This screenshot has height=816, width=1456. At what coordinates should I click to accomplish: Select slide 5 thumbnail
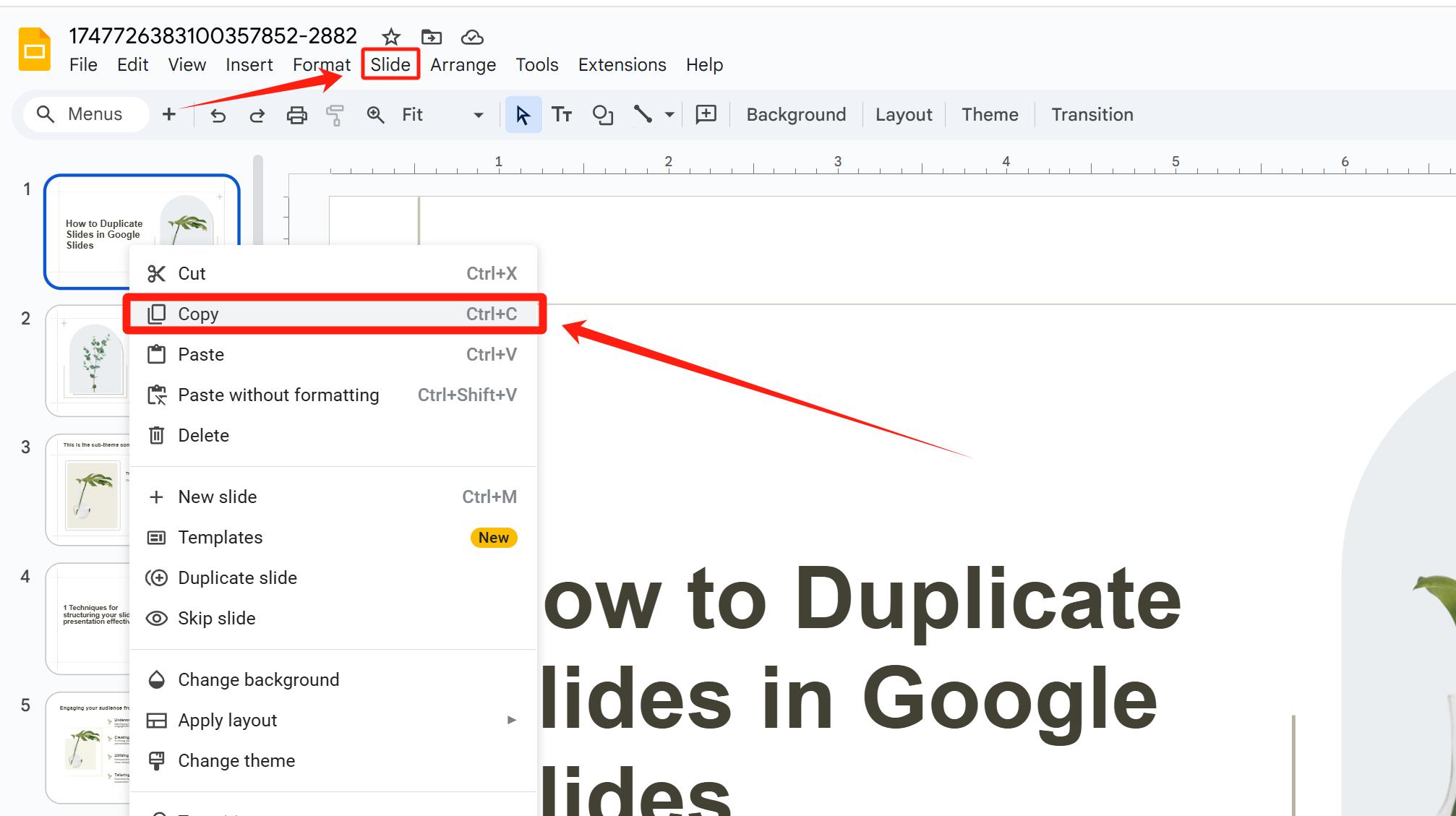point(88,748)
